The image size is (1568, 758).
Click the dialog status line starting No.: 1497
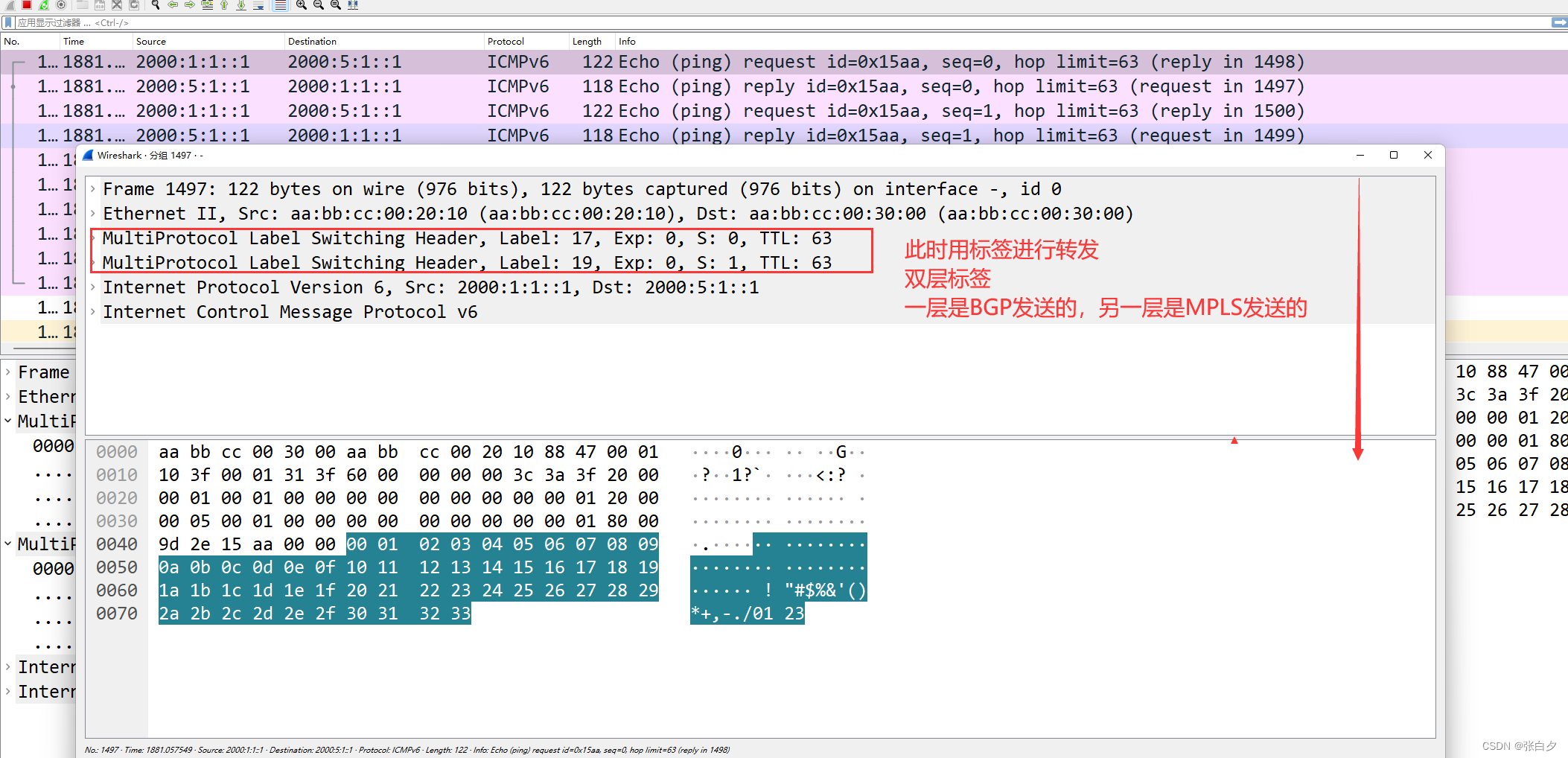point(407,750)
